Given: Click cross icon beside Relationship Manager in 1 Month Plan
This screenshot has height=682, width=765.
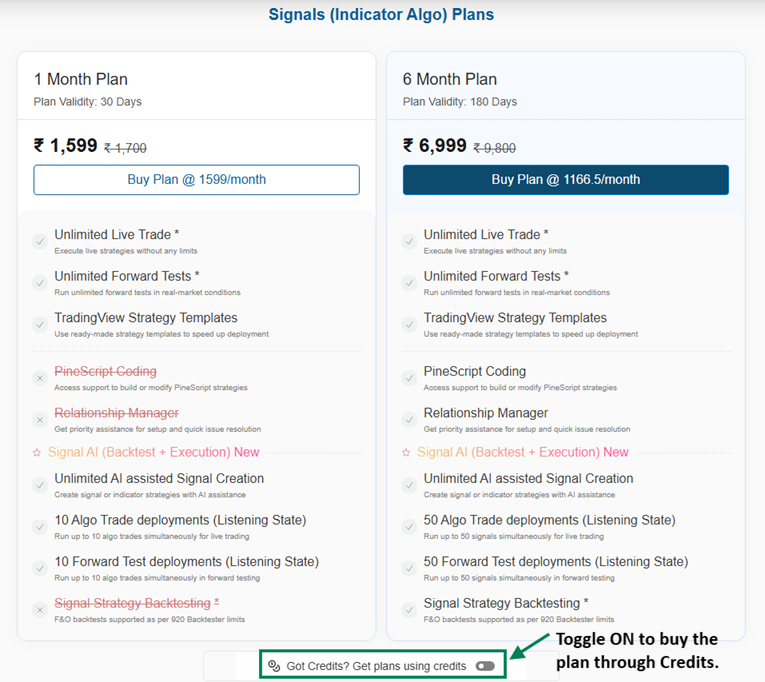Looking at the screenshot, I should tap(40, 420).
